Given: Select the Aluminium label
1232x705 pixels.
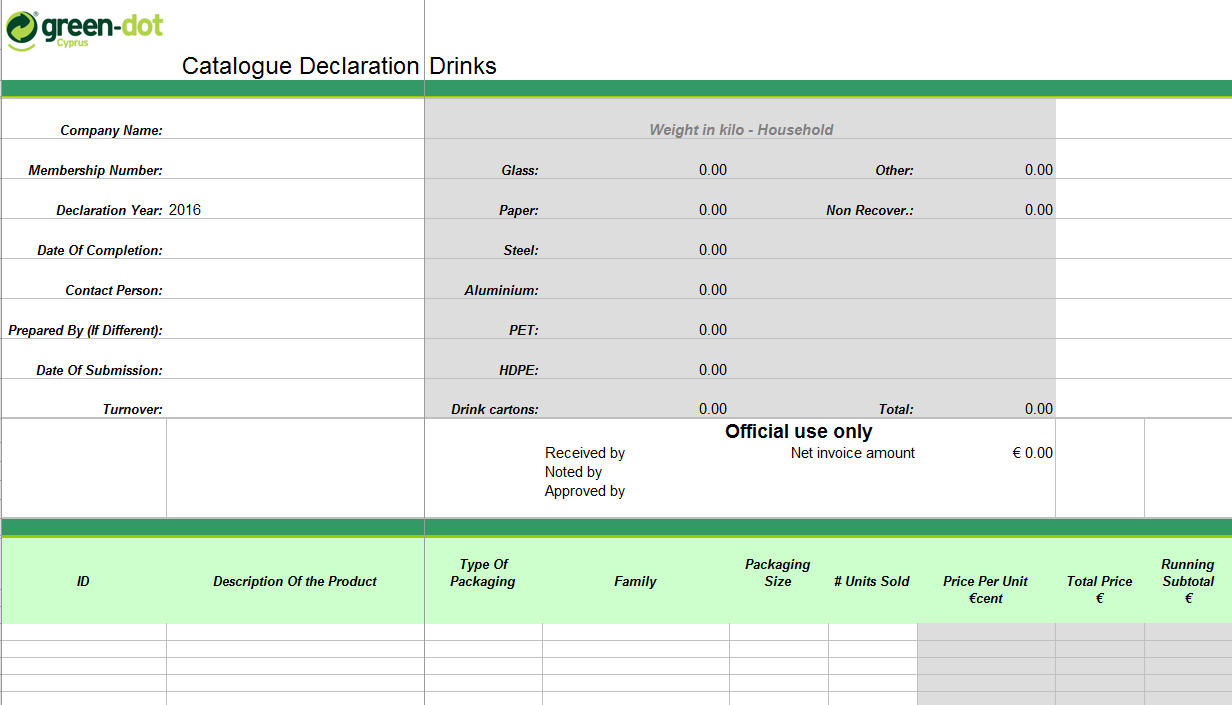Looking at the screenshot, I should (x=501, y=290).
